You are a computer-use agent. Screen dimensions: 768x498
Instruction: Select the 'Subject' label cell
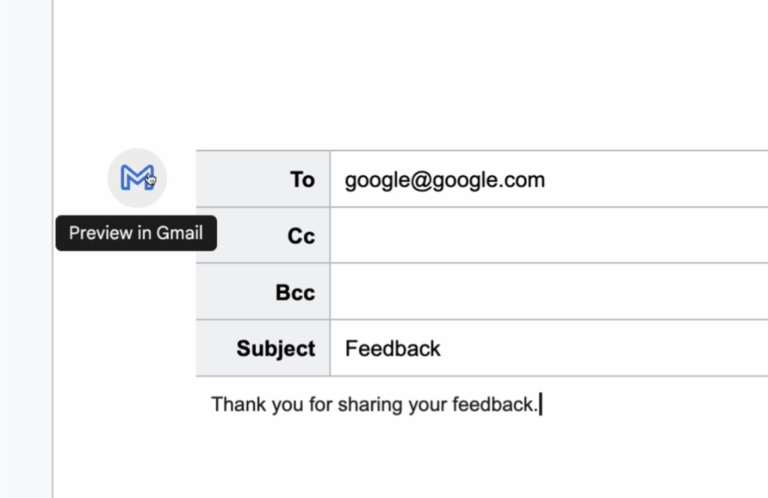point(263,348)
